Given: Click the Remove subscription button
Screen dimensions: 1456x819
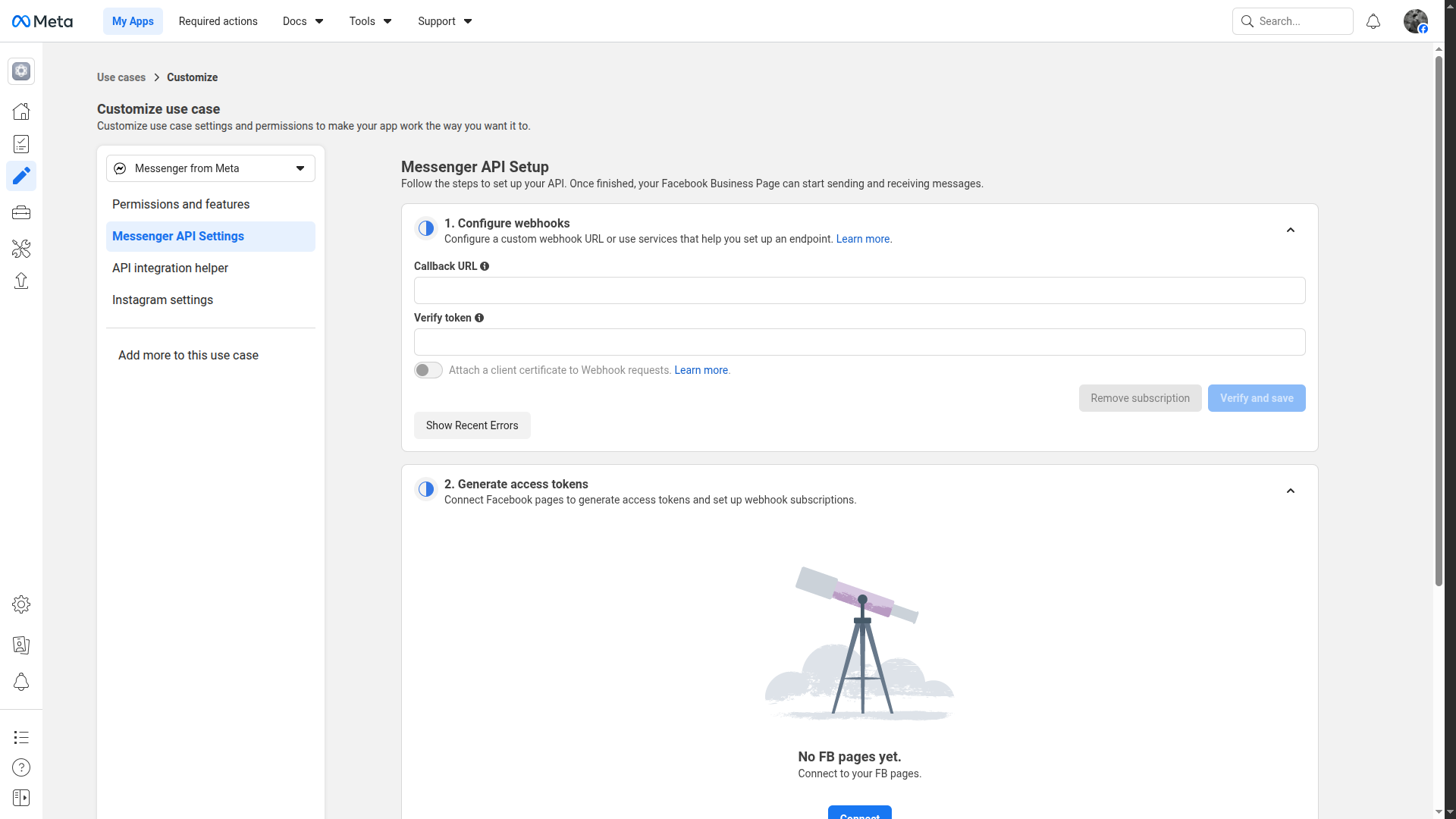Looking at the screenshot, I should point(1140,398).
